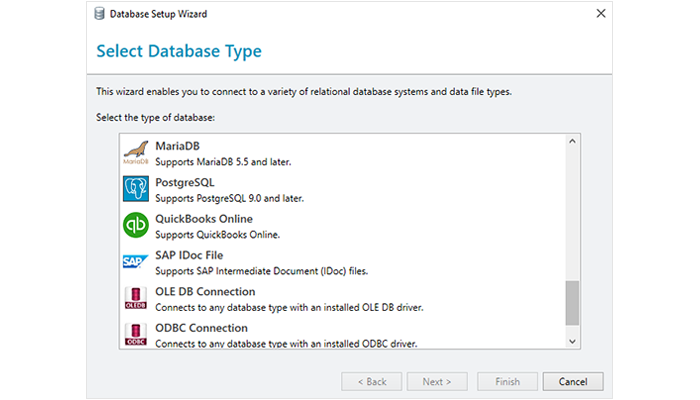700x400 pixels.
Task: Click the < Back button
Action: (x=371, y=381)
